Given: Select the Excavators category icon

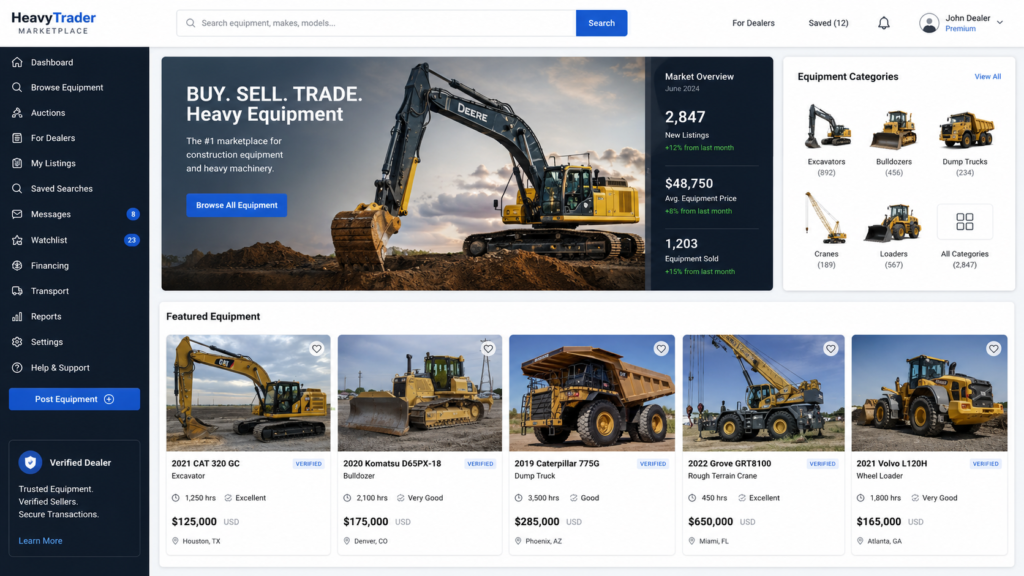Looking at the screenshot, I should (x=827, y=126).
